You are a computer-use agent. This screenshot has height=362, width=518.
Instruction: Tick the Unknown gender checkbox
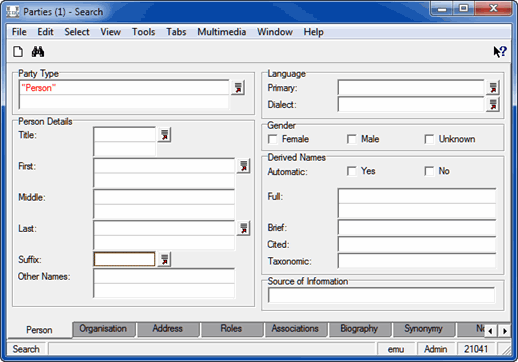tap(429, 139)
